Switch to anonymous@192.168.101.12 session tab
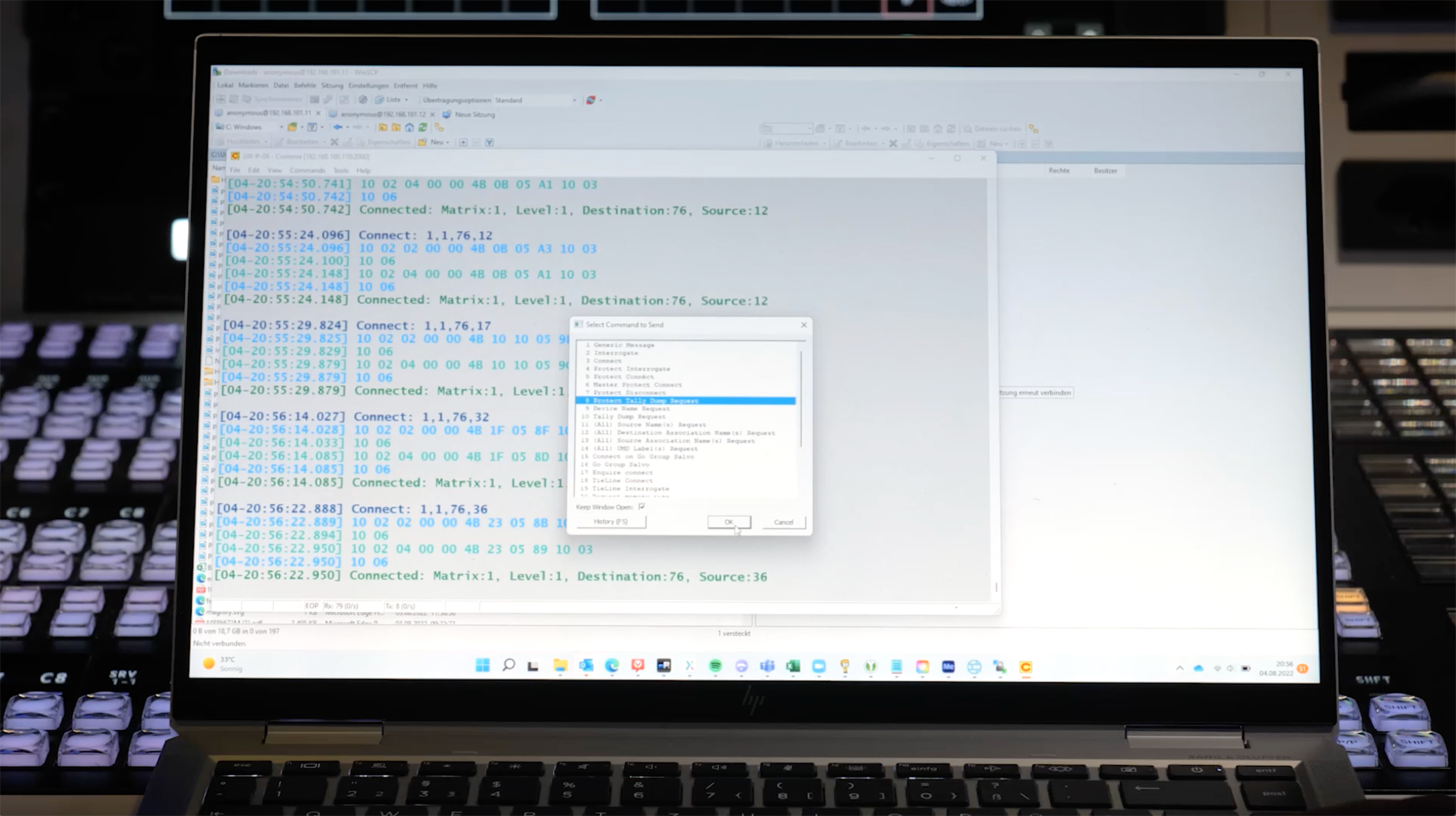This screenshot has width=1456, height=816. click(x=383, y=114)
